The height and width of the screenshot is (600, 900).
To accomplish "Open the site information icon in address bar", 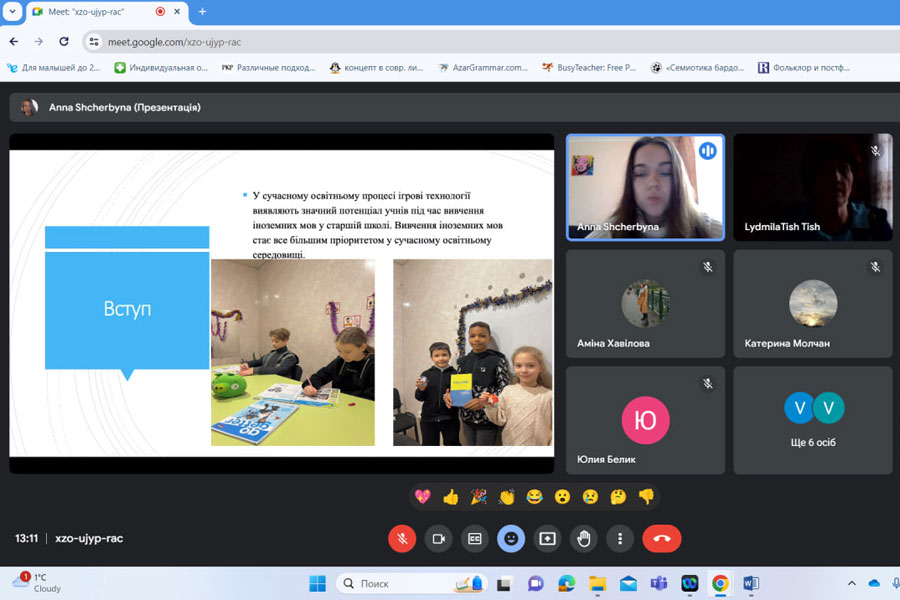I will coord(94,42).
